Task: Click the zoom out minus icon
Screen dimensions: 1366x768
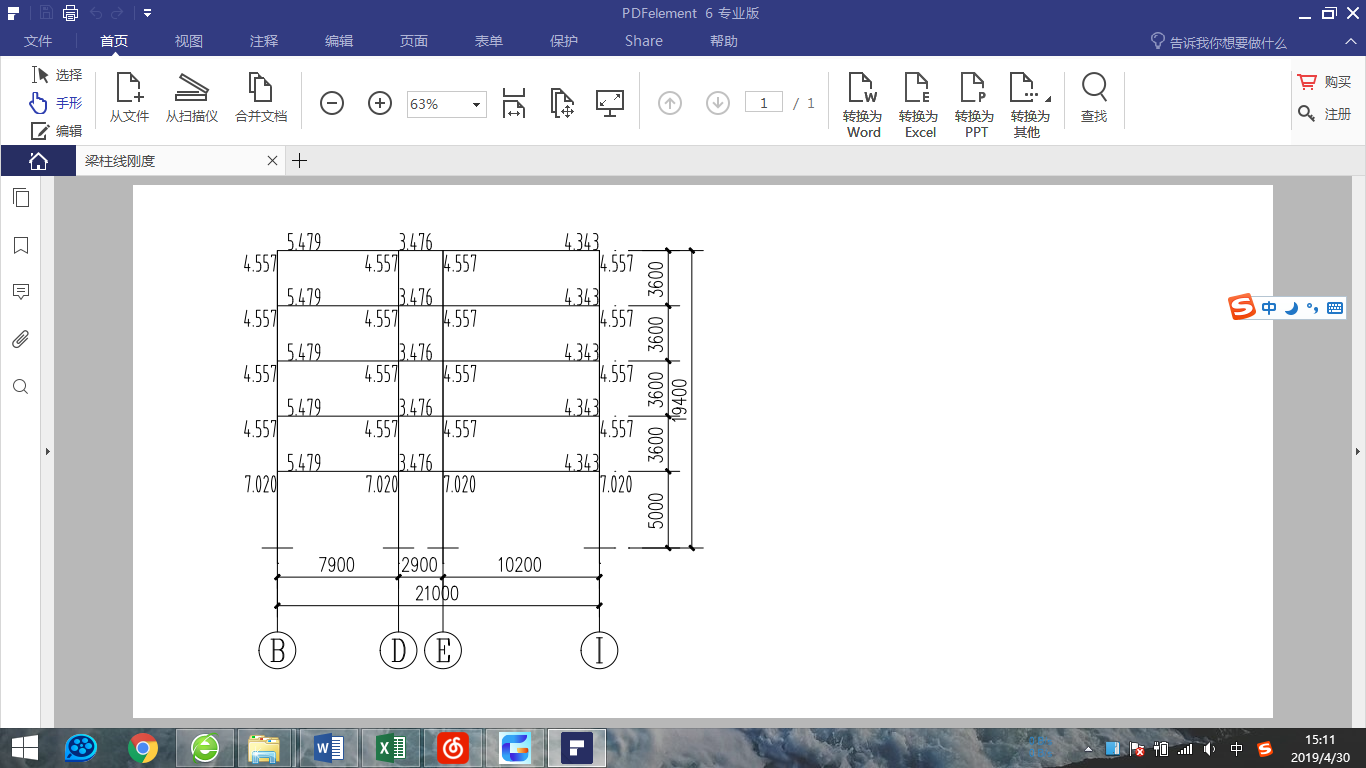Action: point(332,103)
